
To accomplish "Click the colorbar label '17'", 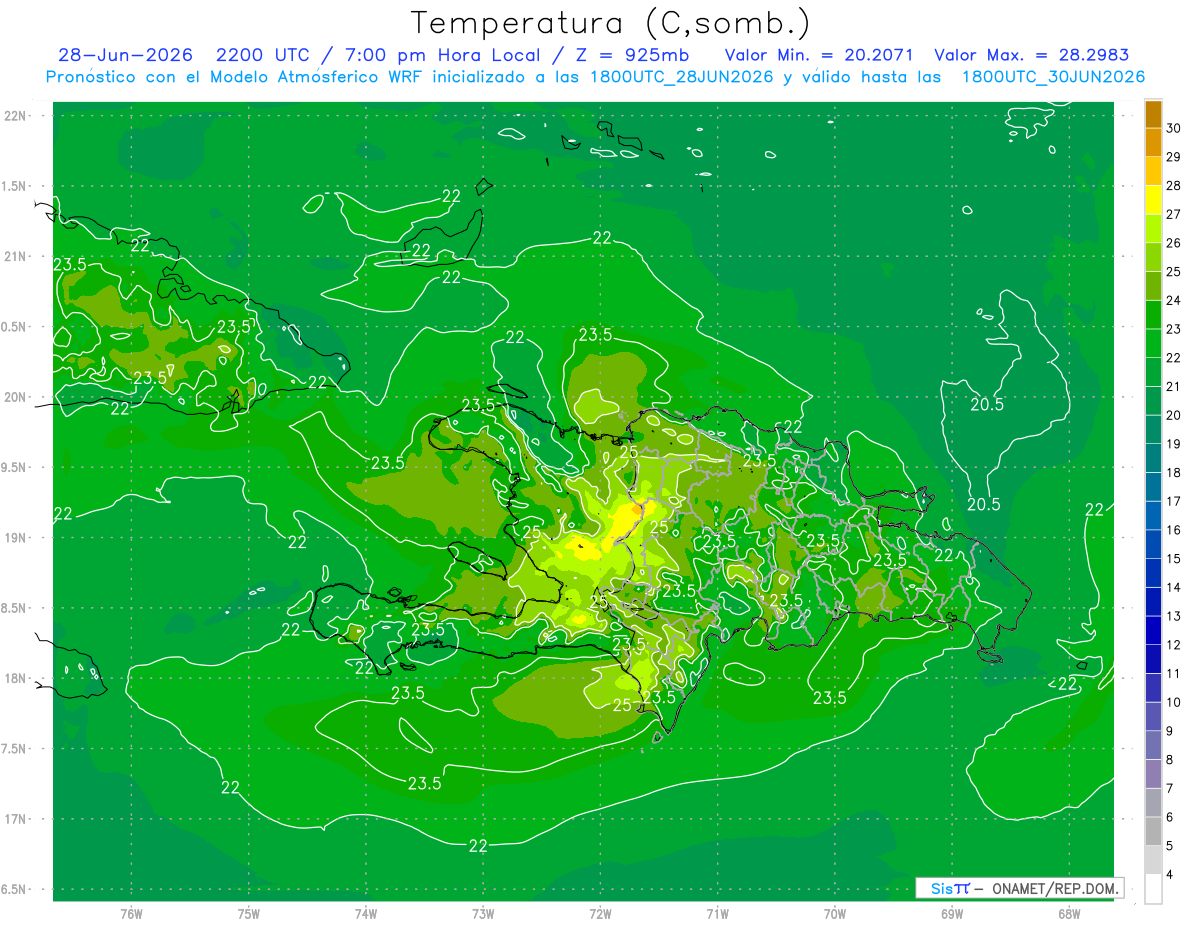I will (x=1175, y=501).
